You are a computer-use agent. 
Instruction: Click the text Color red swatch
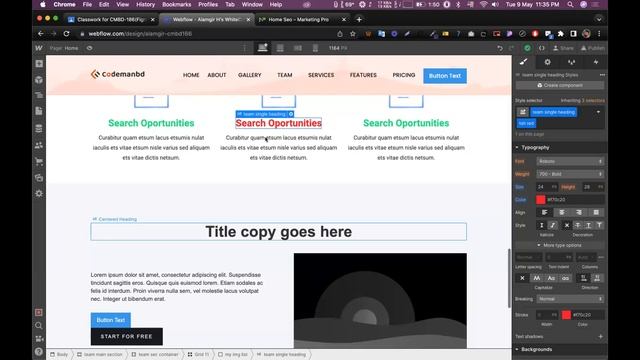tap(540, 200)
